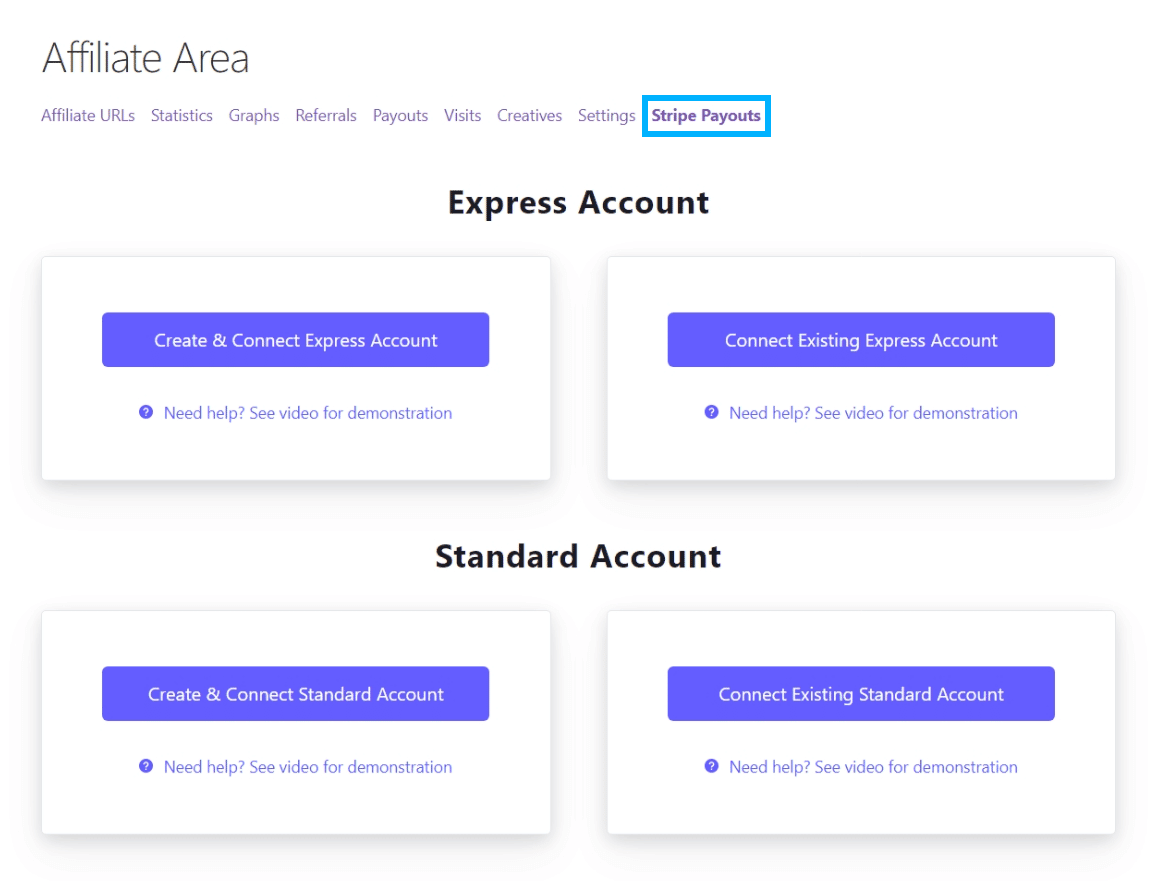Open the Graphs tab
Image resolution: width=1157 pixels, height=881 pixels.
[254, 116]
